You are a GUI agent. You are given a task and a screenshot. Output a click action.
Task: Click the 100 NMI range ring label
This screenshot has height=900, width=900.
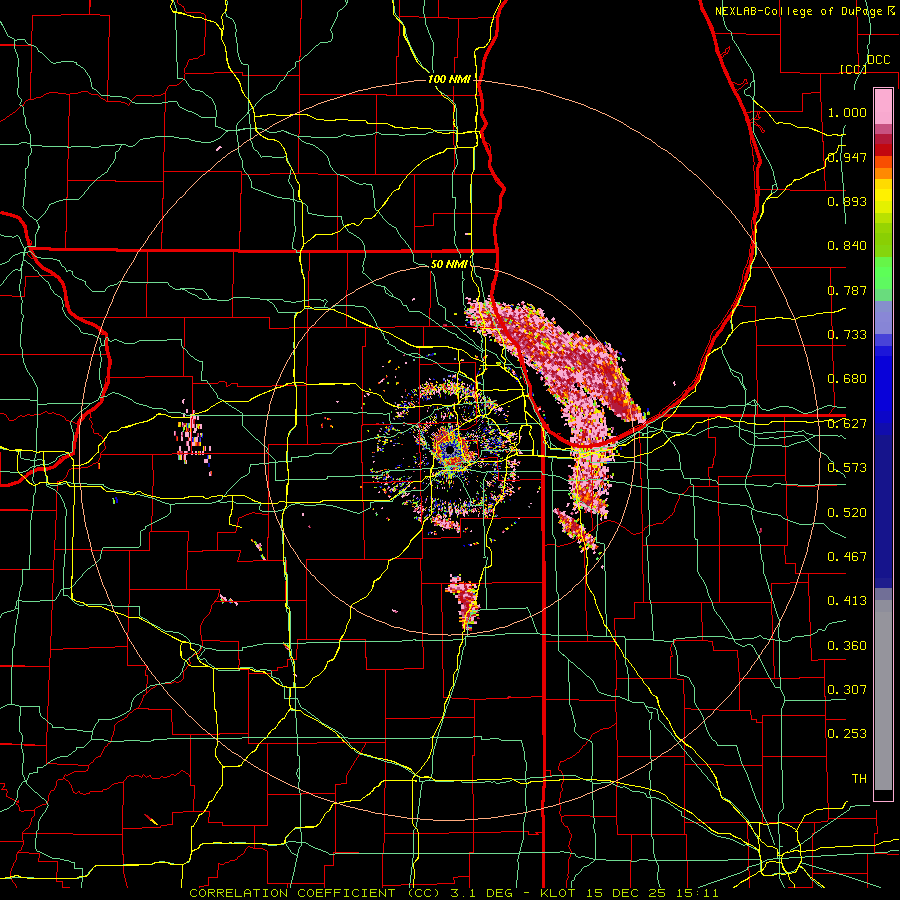[x=449, y=79]
